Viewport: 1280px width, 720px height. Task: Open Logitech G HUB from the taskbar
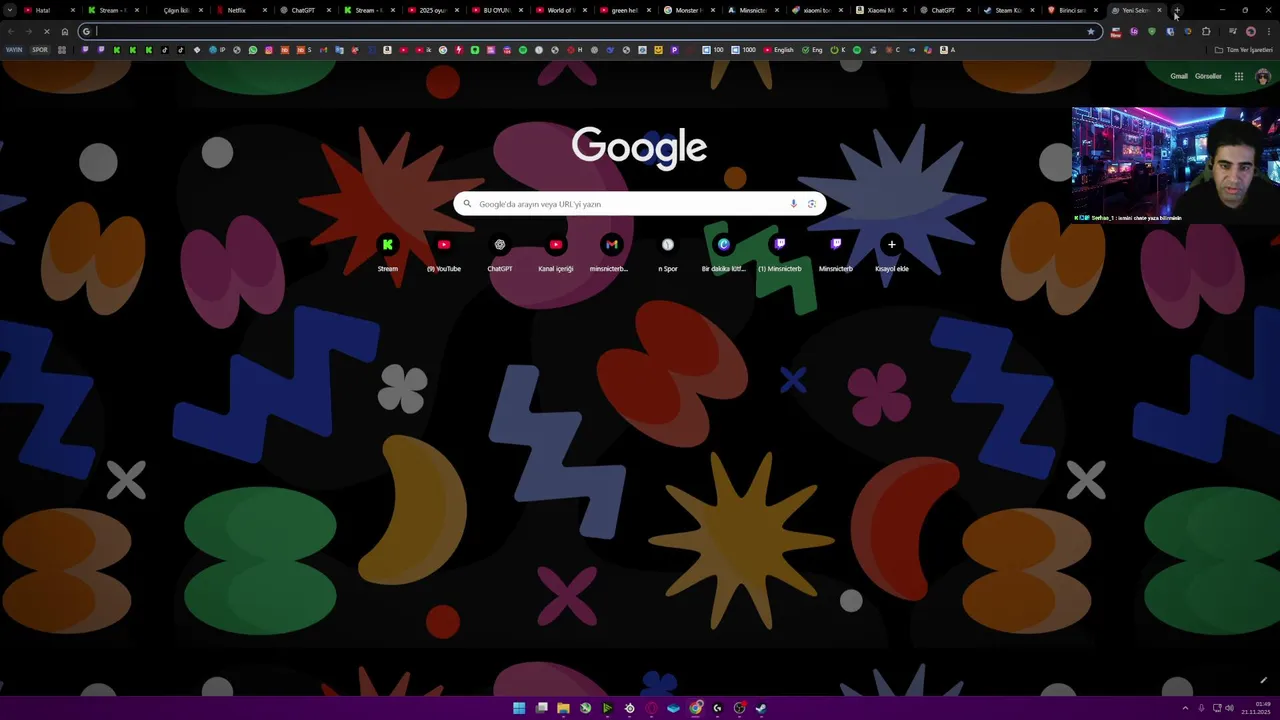point(717,708)
